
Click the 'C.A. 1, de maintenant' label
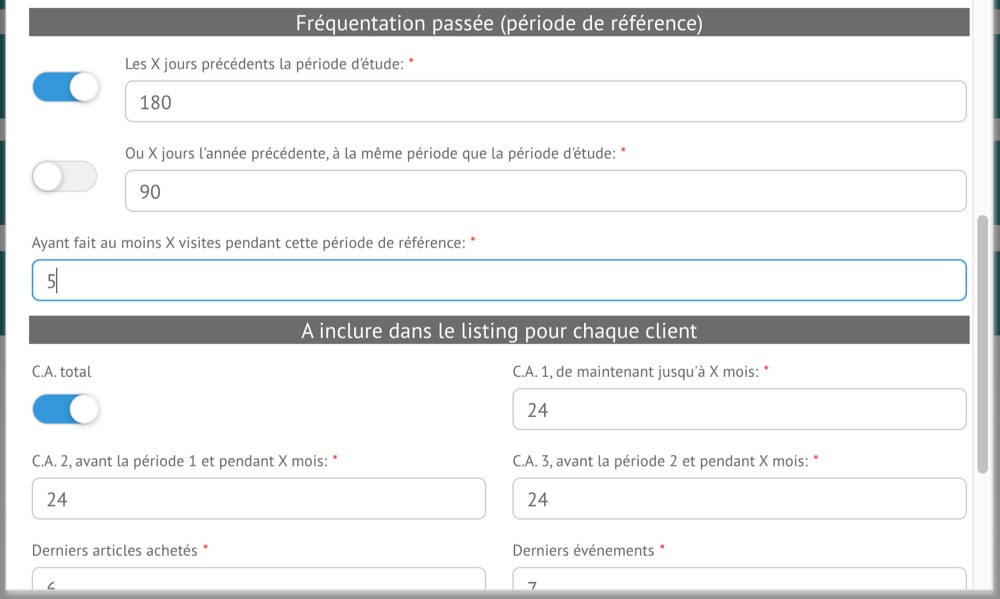pyautogui.click(x=636, y=371)
